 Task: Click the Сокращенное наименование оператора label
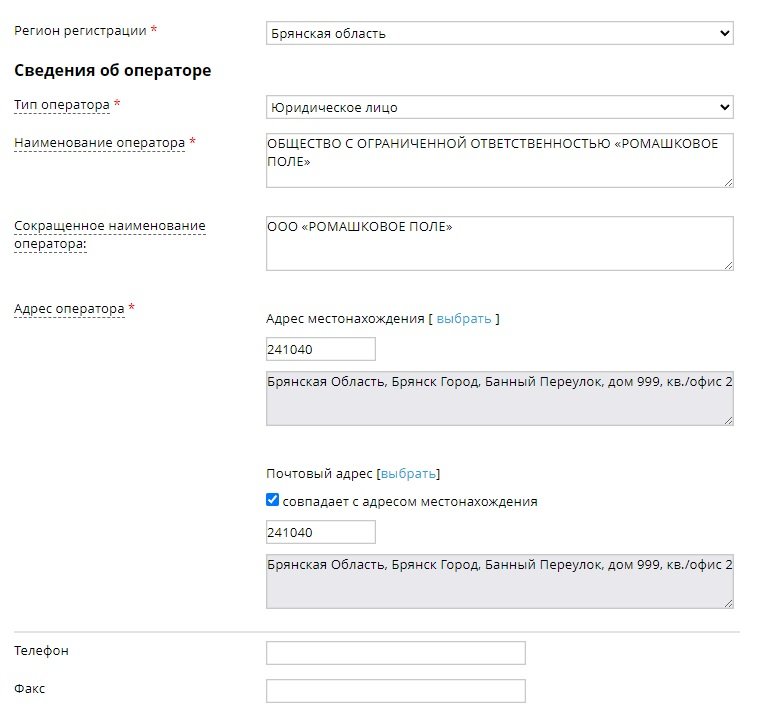[109, 226]
